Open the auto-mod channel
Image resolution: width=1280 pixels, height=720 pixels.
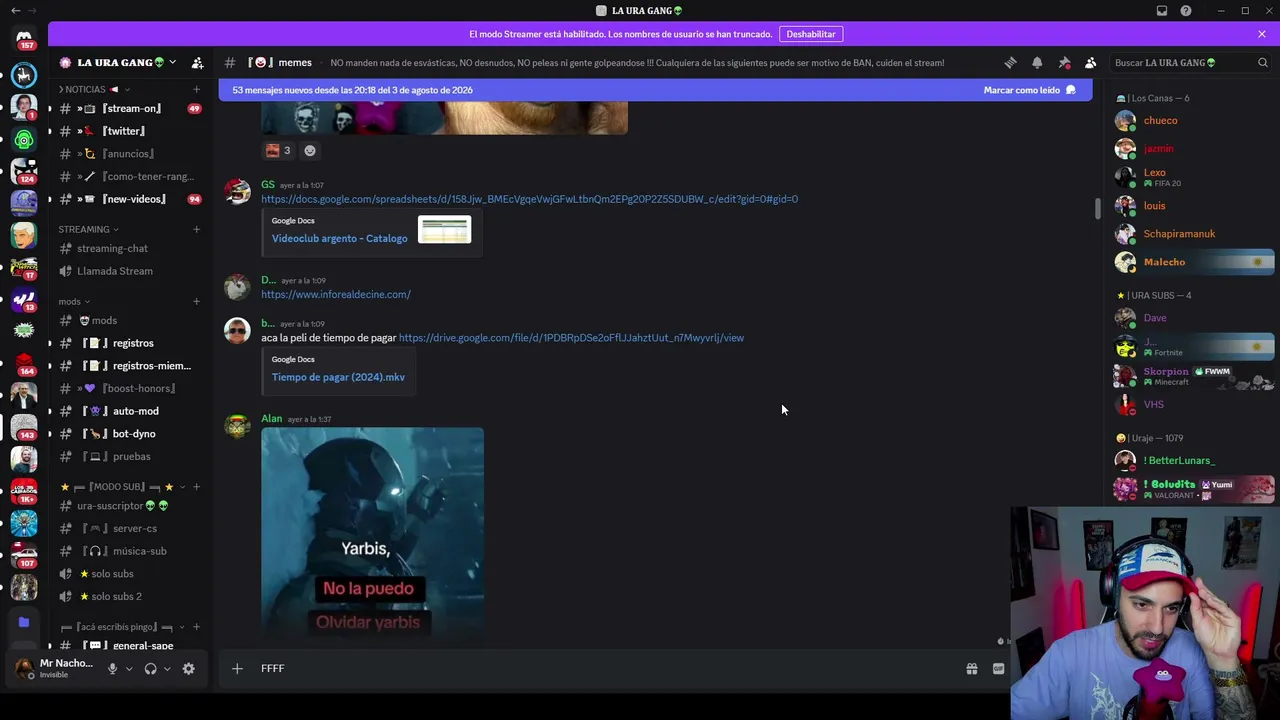pos(131,411)
